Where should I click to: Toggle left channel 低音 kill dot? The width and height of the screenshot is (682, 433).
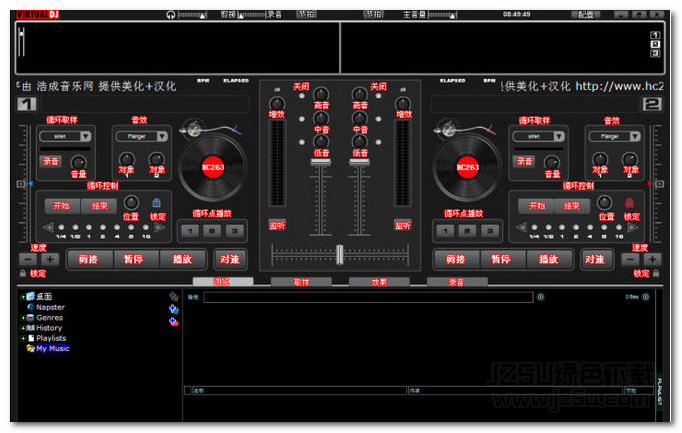(301, 142)
